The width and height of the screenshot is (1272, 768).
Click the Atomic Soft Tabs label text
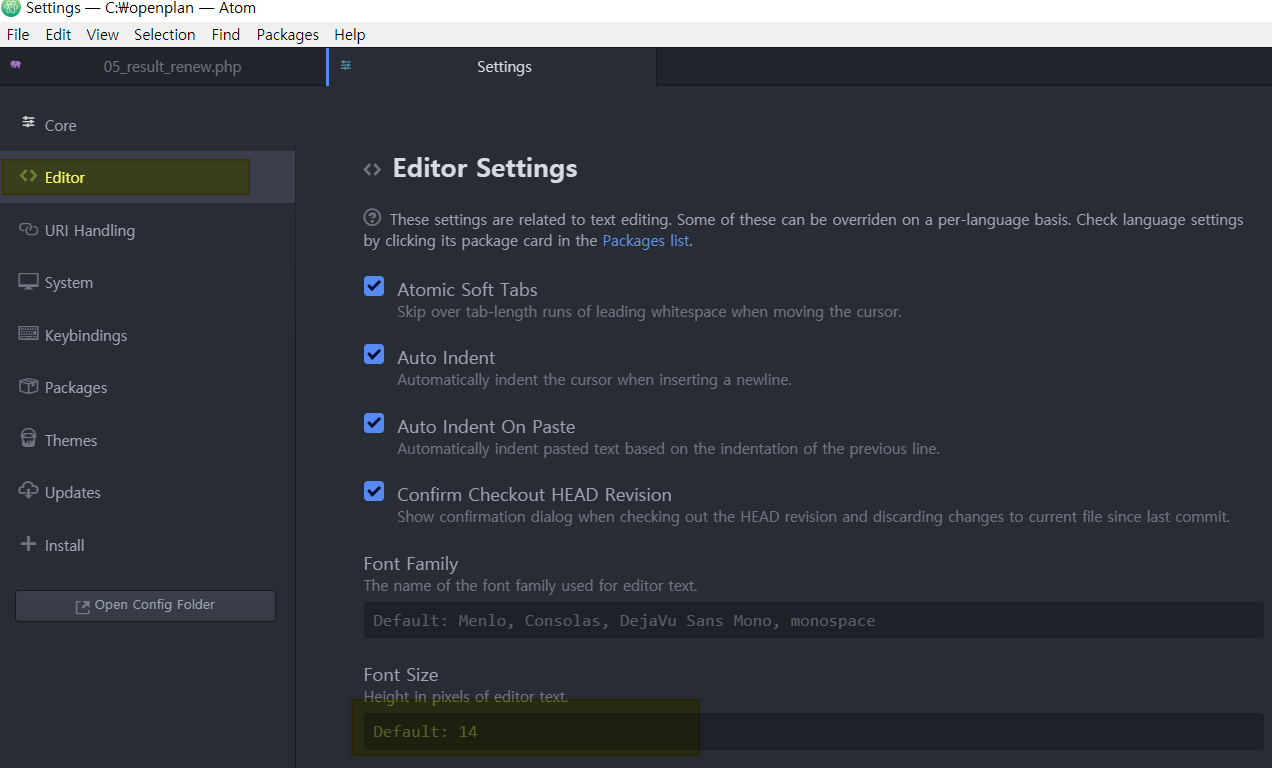coord(467,289)
